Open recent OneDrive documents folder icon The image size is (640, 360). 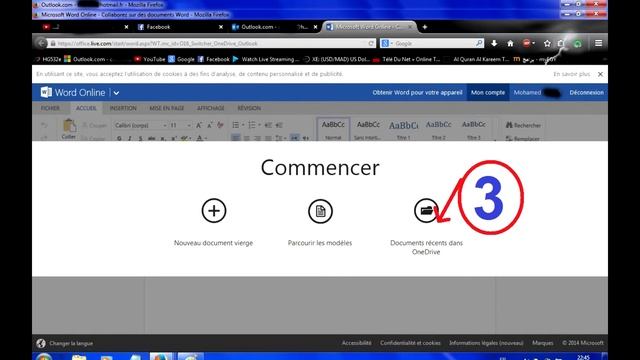tap(426, 211)
